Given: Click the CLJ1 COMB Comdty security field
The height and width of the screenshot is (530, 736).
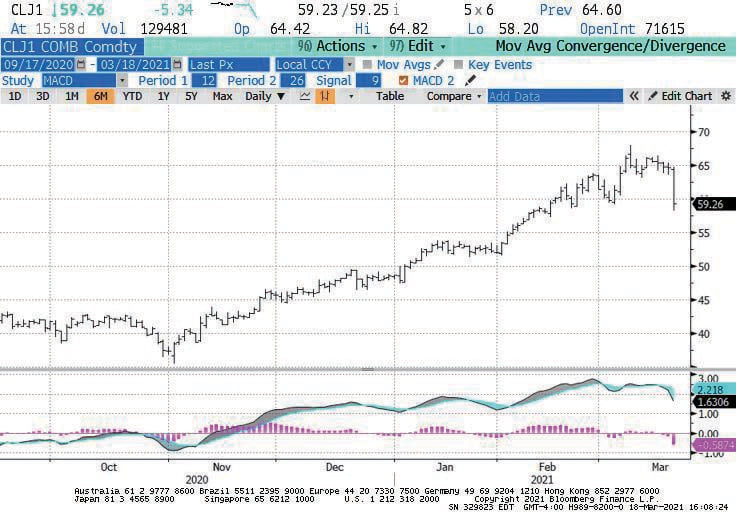Looking at the screenshot, I should pyautogui.click(x=72, y=46).
